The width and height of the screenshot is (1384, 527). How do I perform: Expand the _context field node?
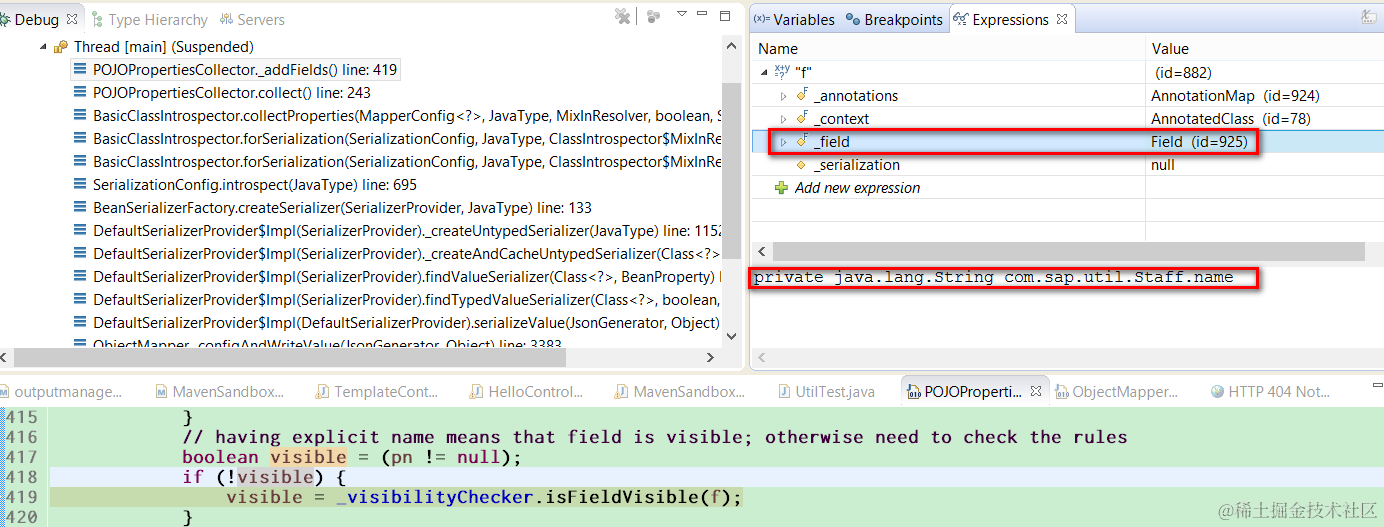(784, 119)
